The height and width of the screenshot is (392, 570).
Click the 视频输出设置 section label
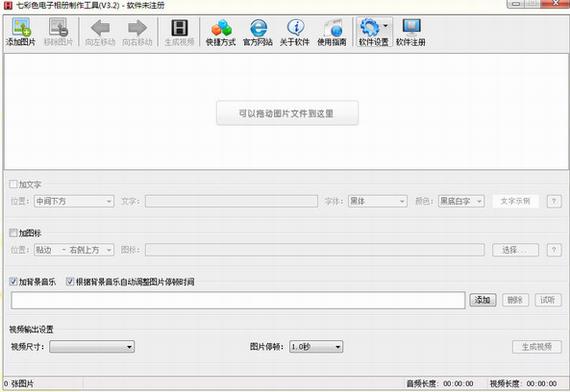31,329
